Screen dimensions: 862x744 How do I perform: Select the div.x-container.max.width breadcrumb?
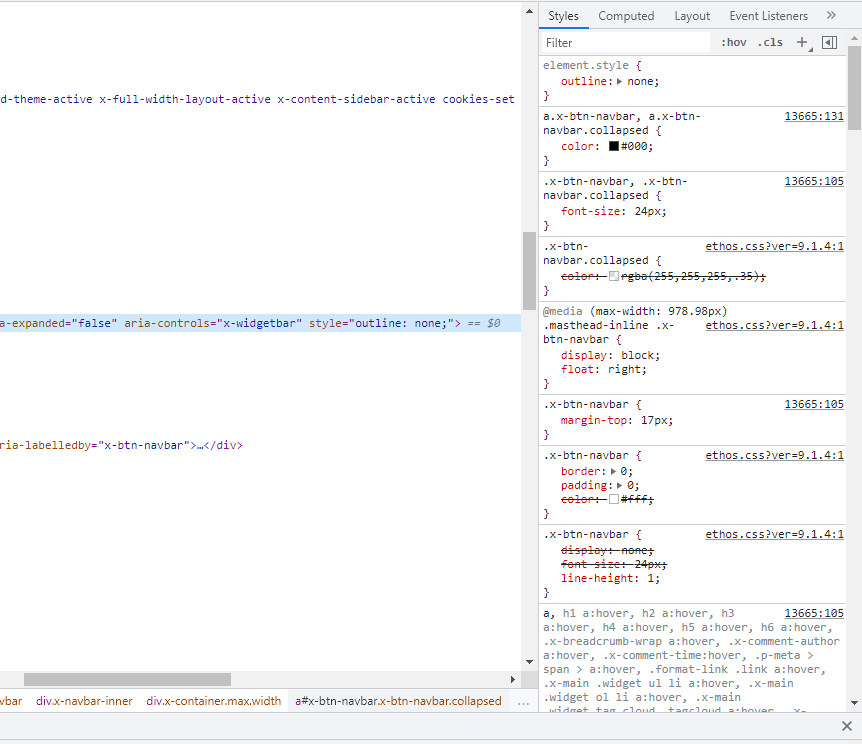point(213,701)
